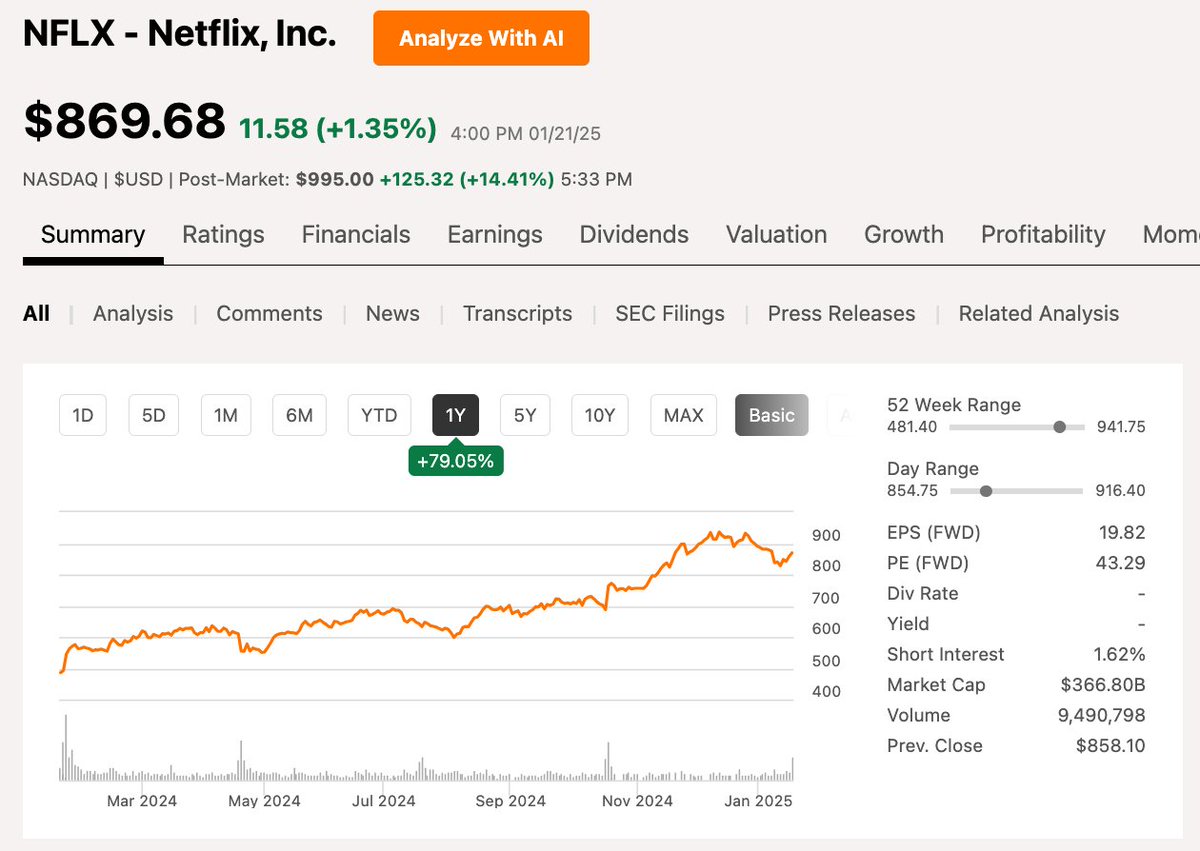This screenshot has height=851, width=1200.
Task: Open the Transcripts section
Action: coord(517,313)
